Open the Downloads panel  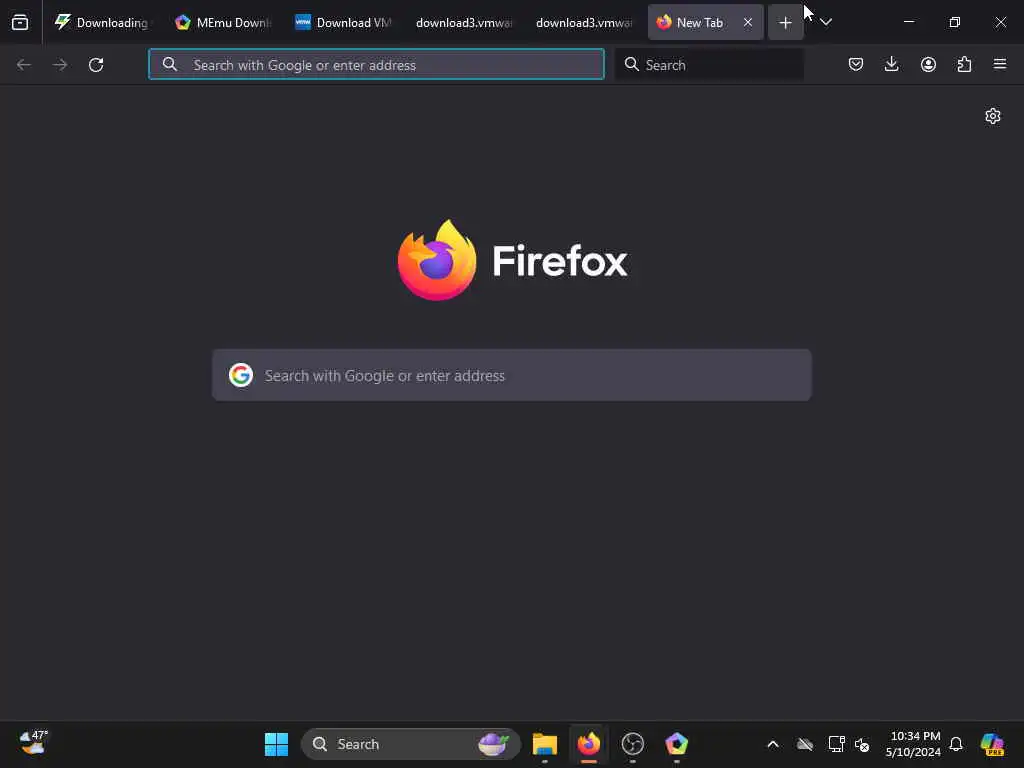(x=891, y=64)
